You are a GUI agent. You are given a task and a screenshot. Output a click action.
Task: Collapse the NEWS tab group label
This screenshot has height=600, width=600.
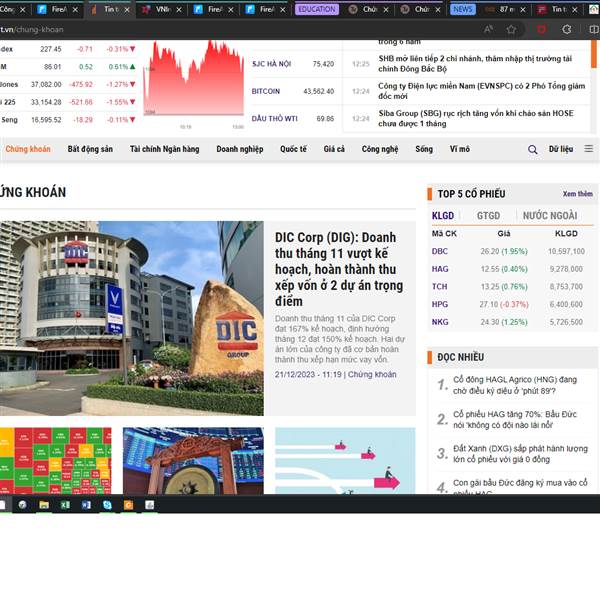[x=463, y=9]
